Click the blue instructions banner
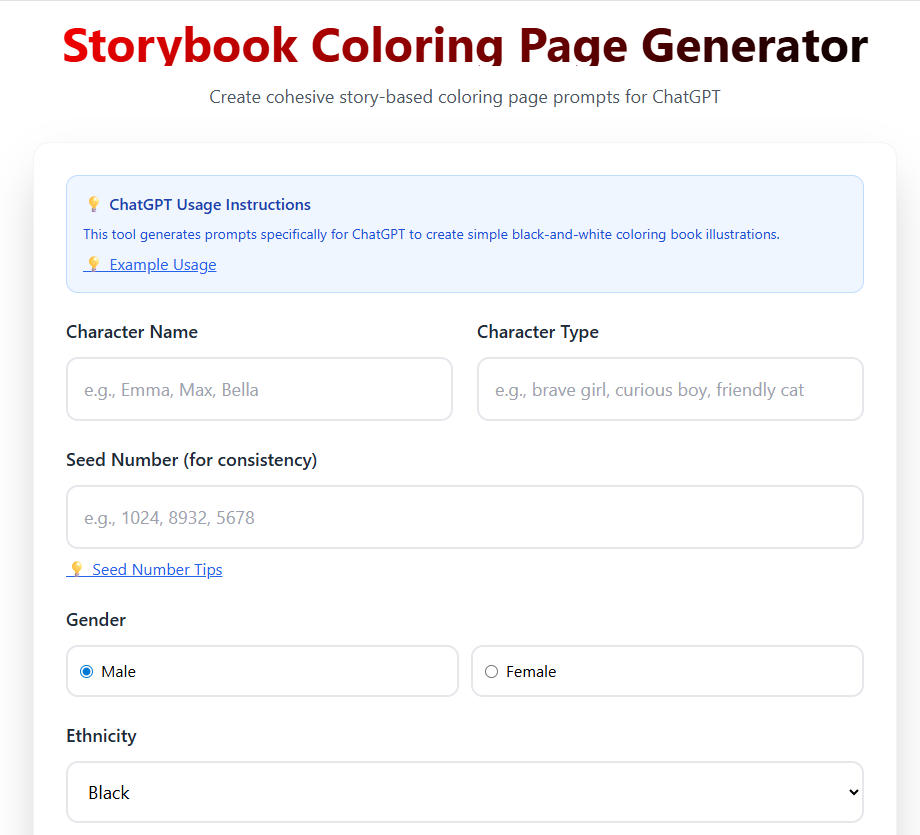Screen dimensions: 920x835 [465, 233]
